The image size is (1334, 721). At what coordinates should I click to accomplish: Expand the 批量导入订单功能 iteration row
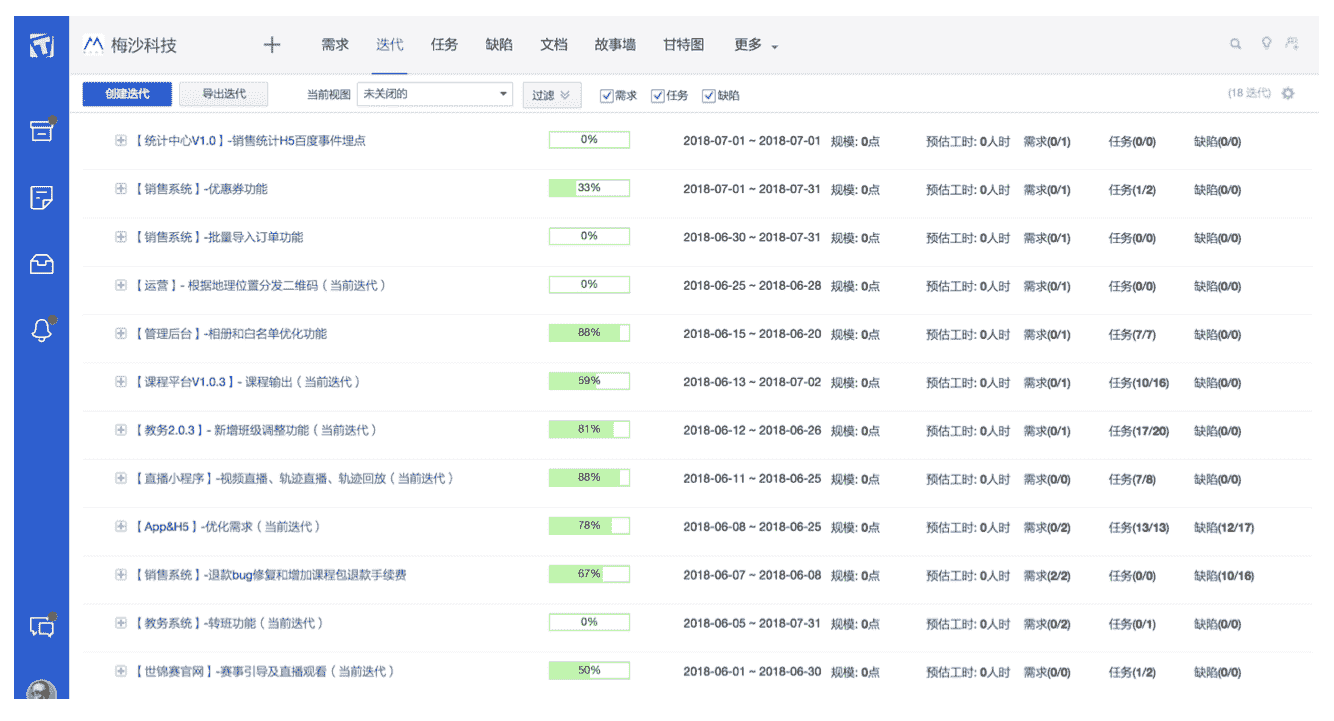point(120,237)
